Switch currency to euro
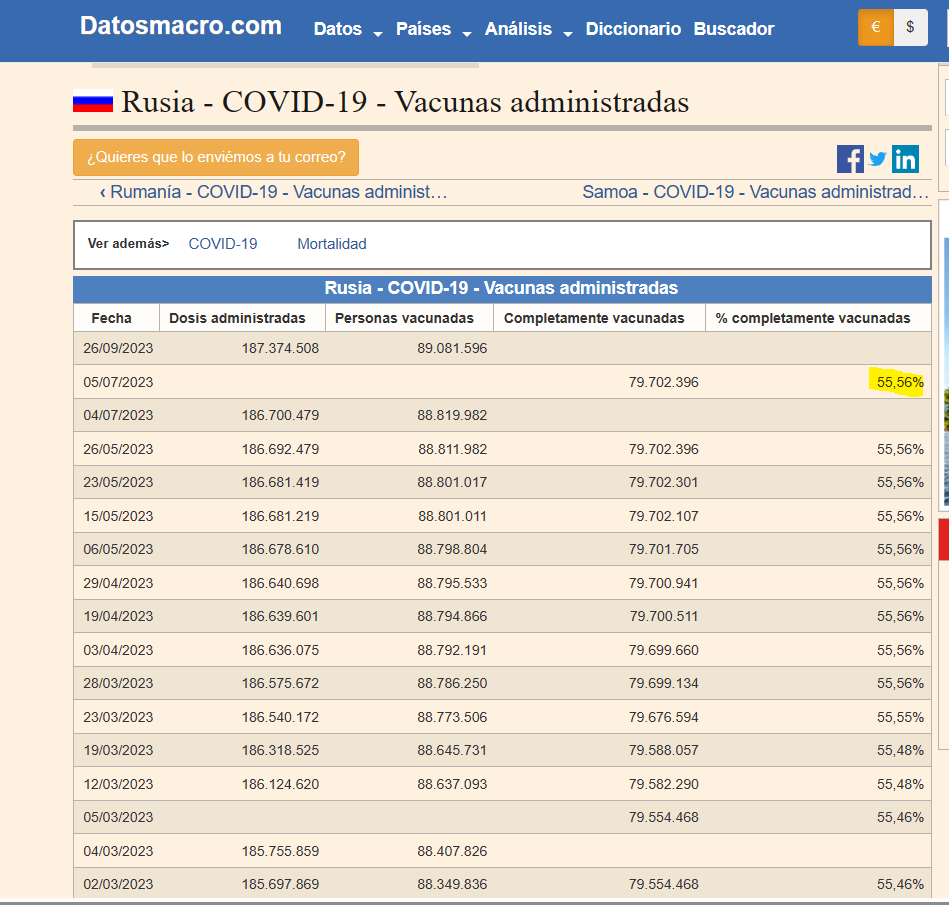This screenshot has width=949, height=905. pyautogui.click(x=875, y=27)
